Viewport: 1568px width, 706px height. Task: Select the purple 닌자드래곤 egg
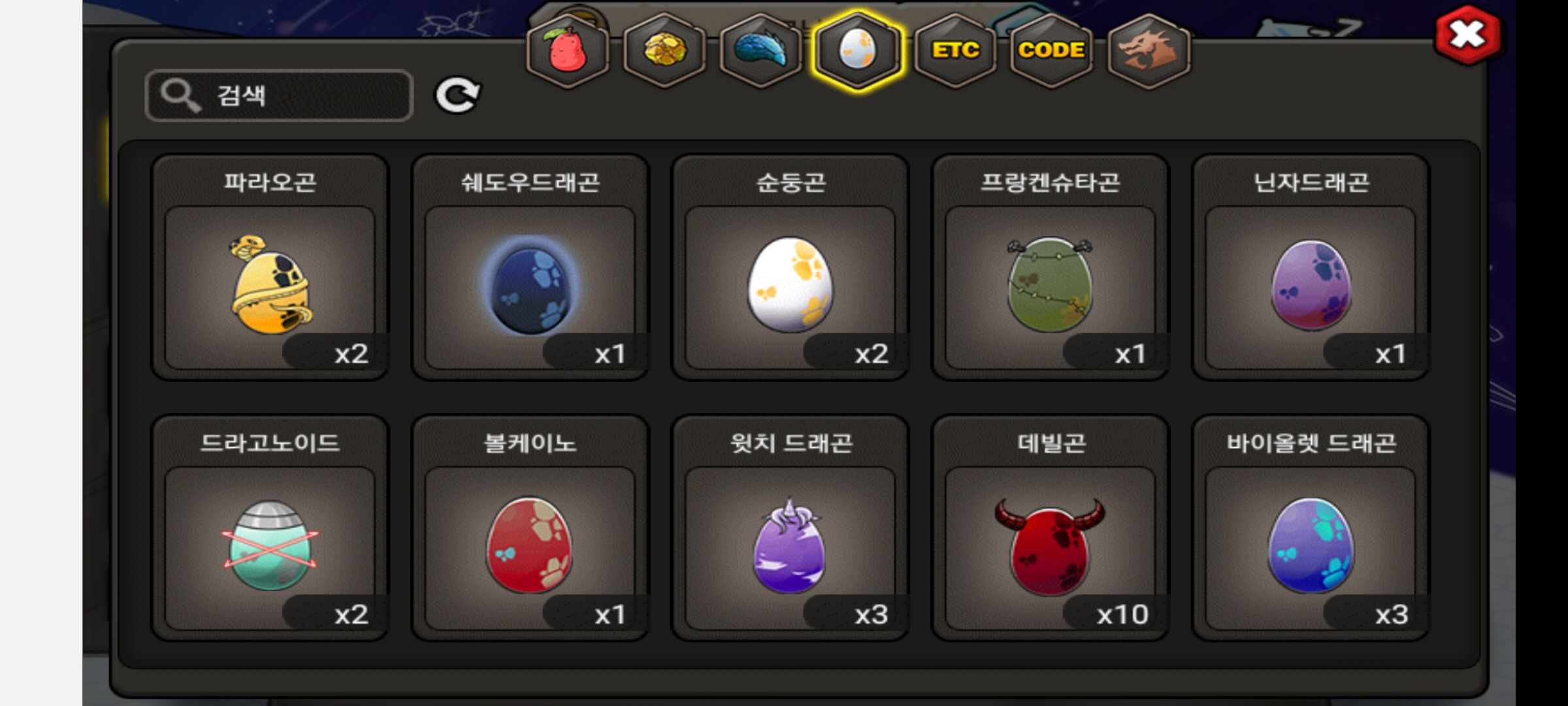tap(1310, 267)
